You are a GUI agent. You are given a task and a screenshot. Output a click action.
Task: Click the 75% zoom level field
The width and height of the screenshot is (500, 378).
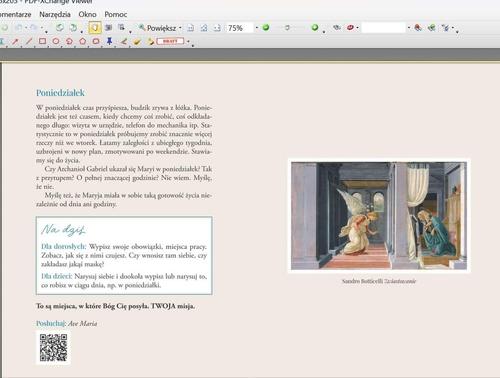coord(240,28)
